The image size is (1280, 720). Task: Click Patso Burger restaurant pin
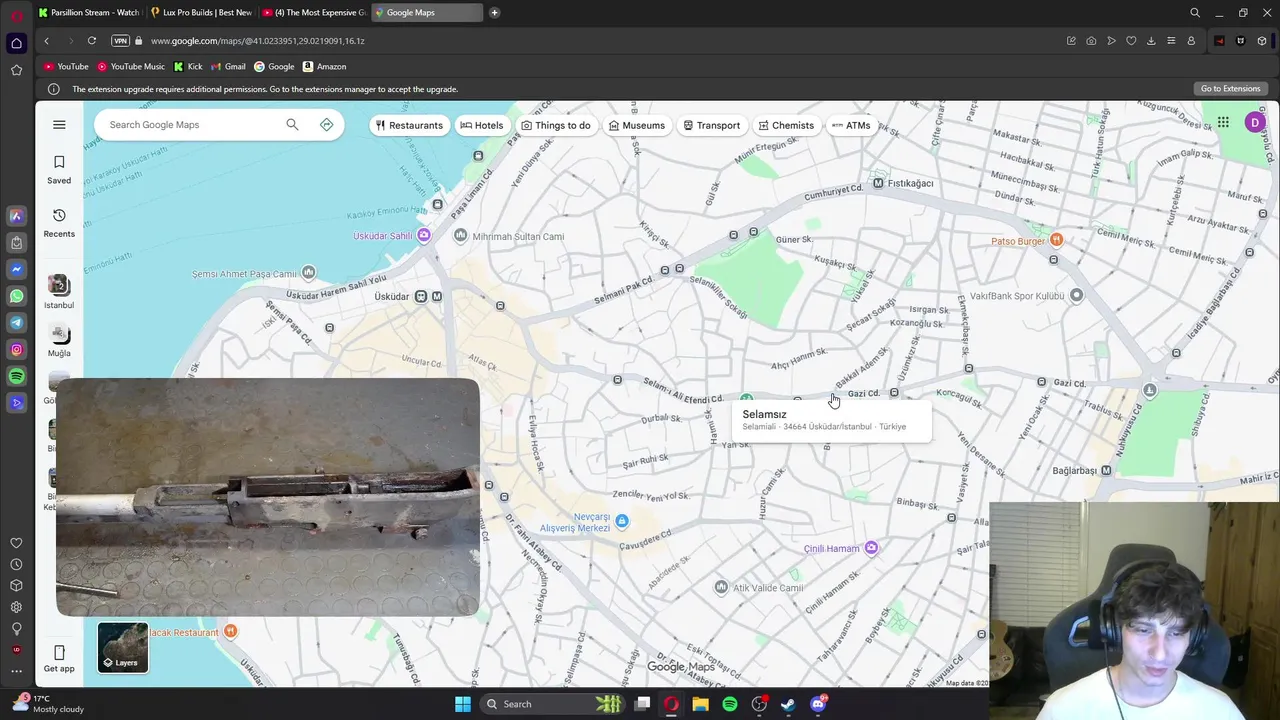click(1057, 241)
